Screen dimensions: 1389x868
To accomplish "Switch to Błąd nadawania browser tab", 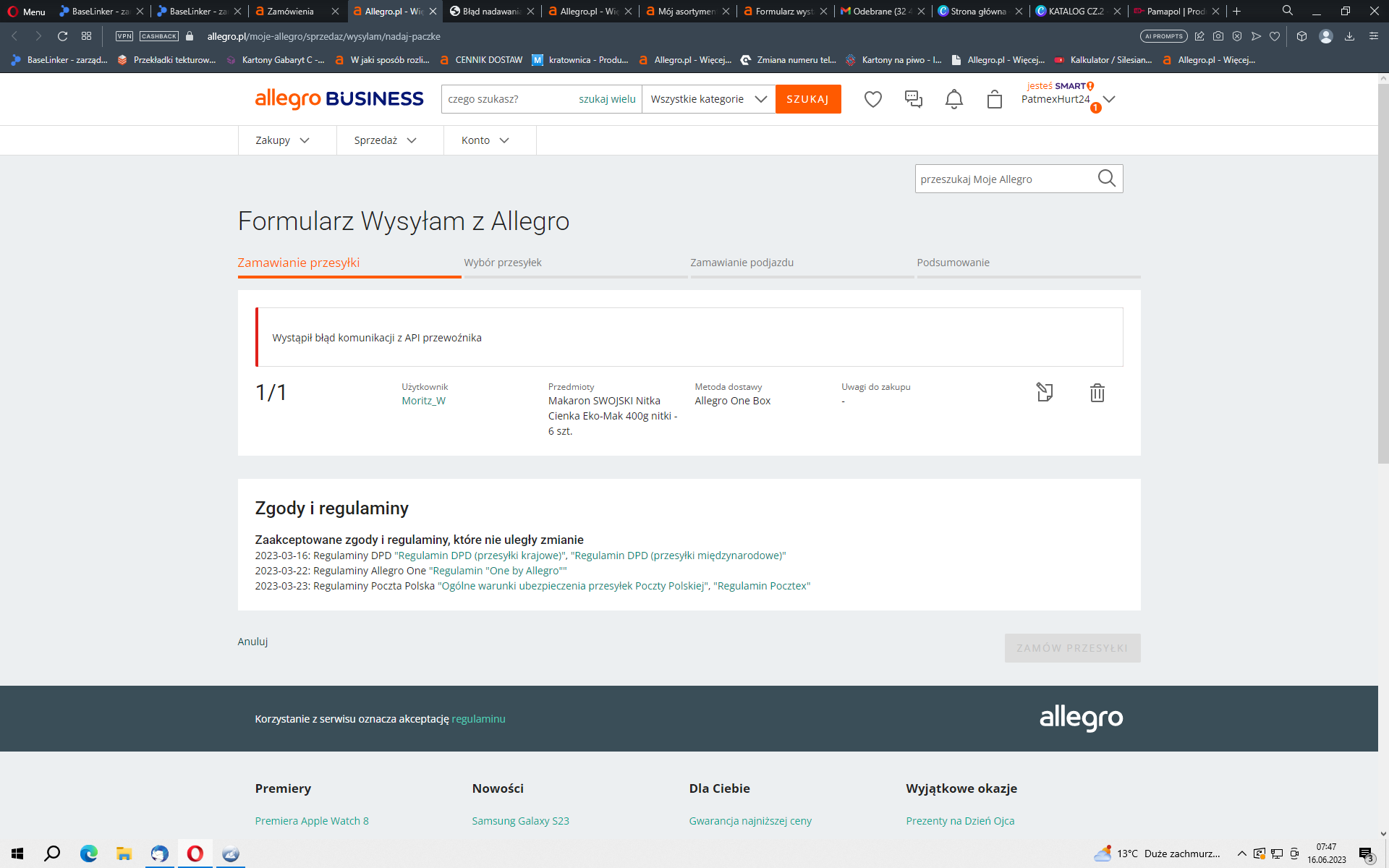I will (492, 11).
